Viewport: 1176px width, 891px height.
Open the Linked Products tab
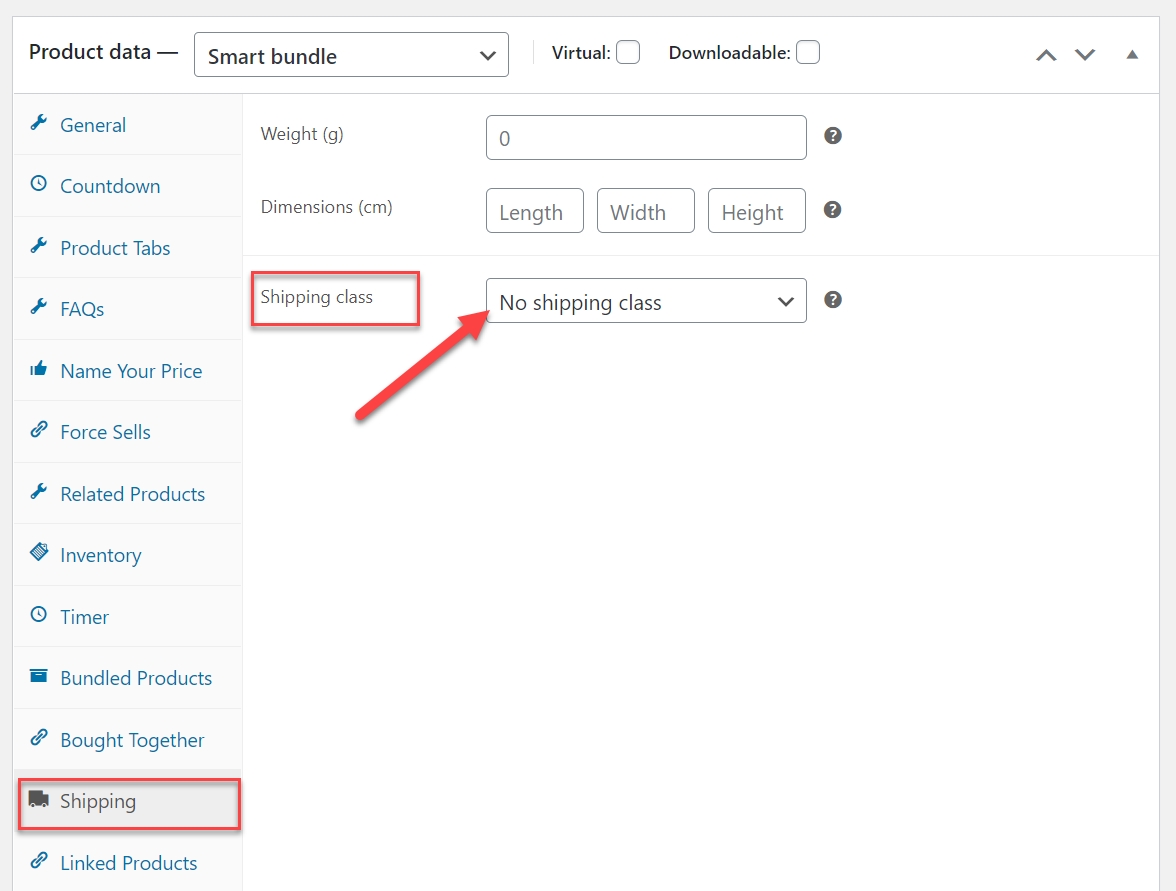[128, 863]
